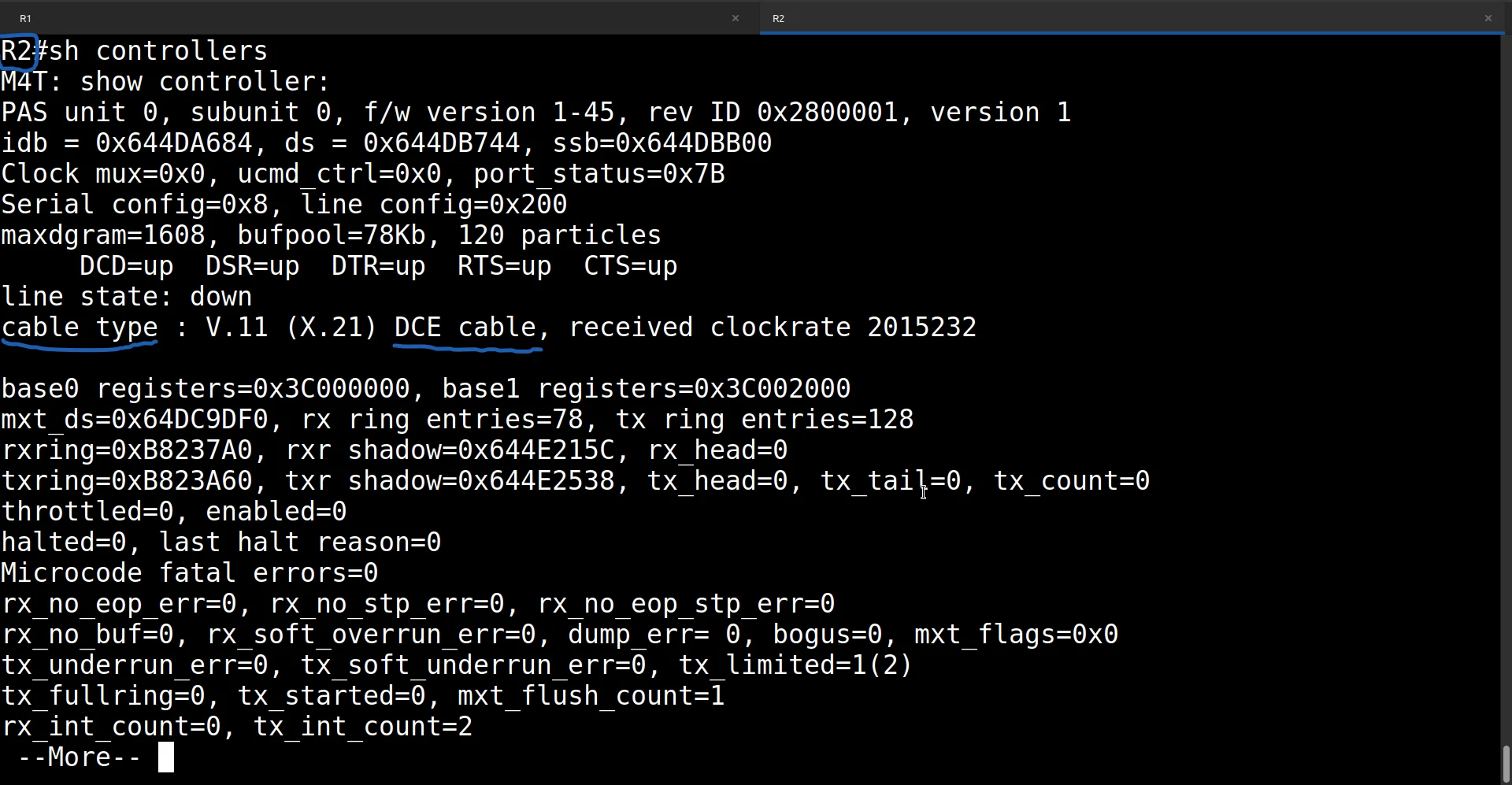Image resolution: width=1512 pixels, height=785 pixels.
Task: Click the 'CTS=up' signal status
Action: tap(631, 266)
